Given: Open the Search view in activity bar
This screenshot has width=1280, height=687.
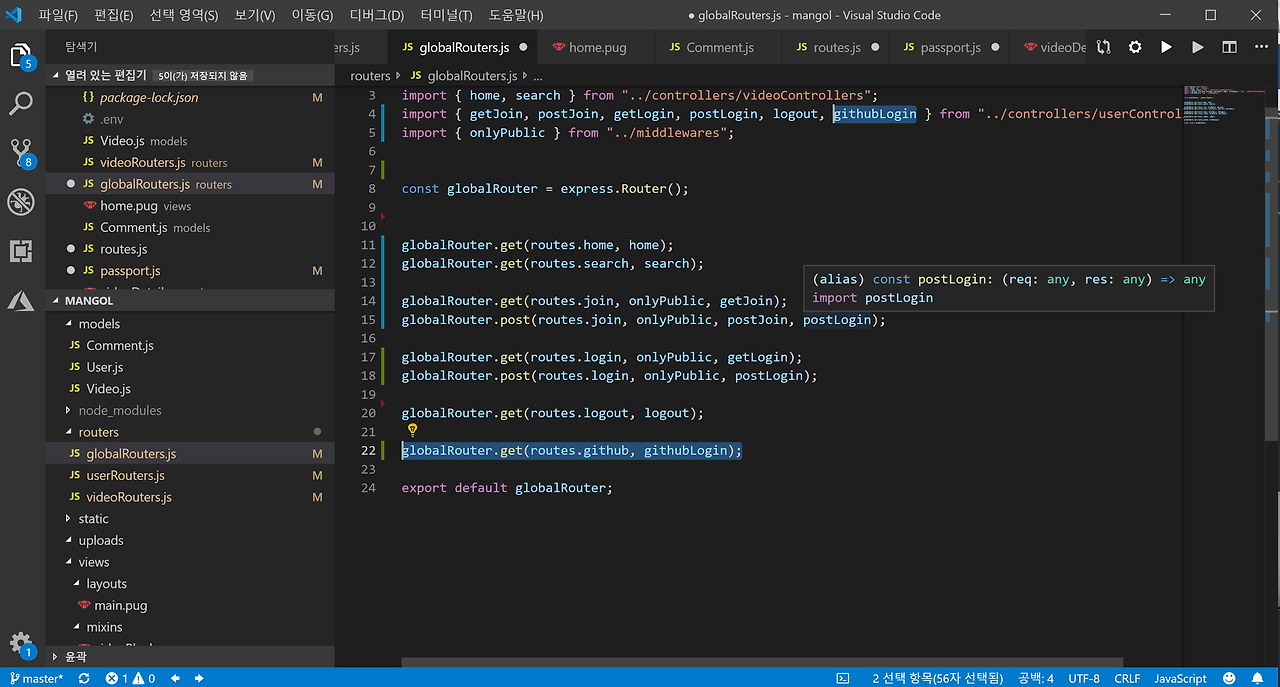Looking at the screenshot, I should (21, 103).
